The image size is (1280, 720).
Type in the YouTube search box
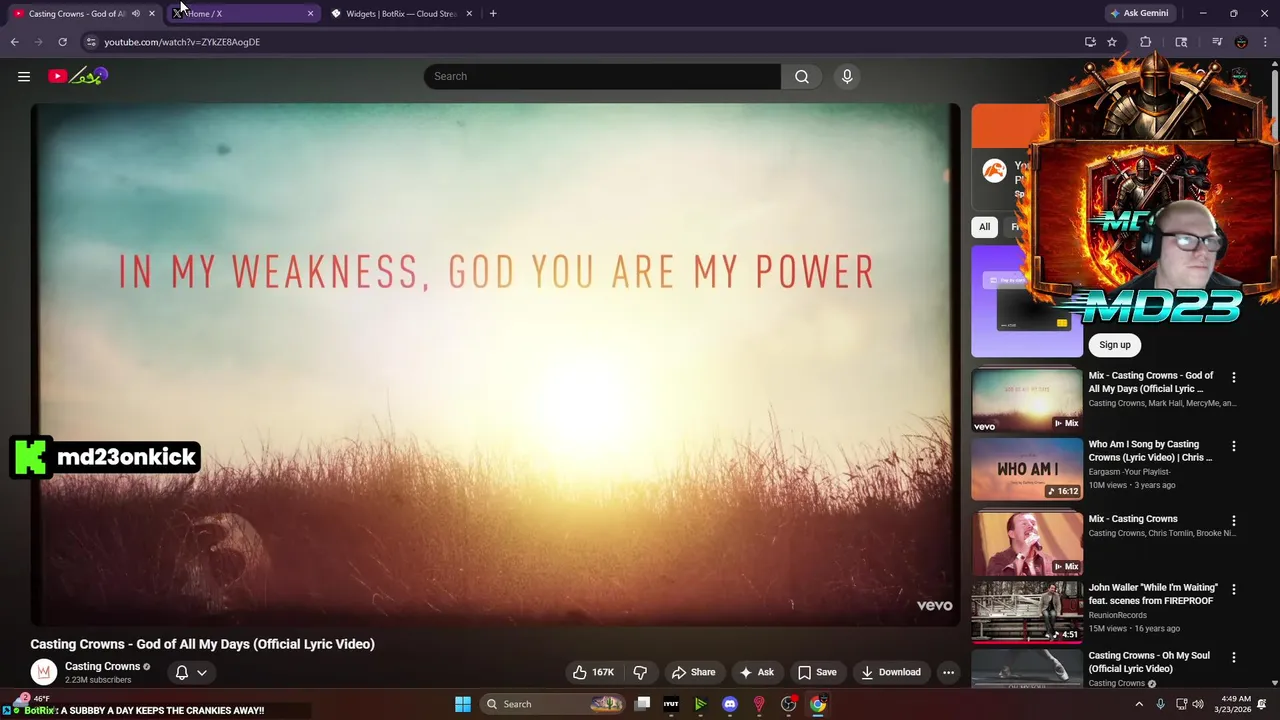tap(602, 76)
